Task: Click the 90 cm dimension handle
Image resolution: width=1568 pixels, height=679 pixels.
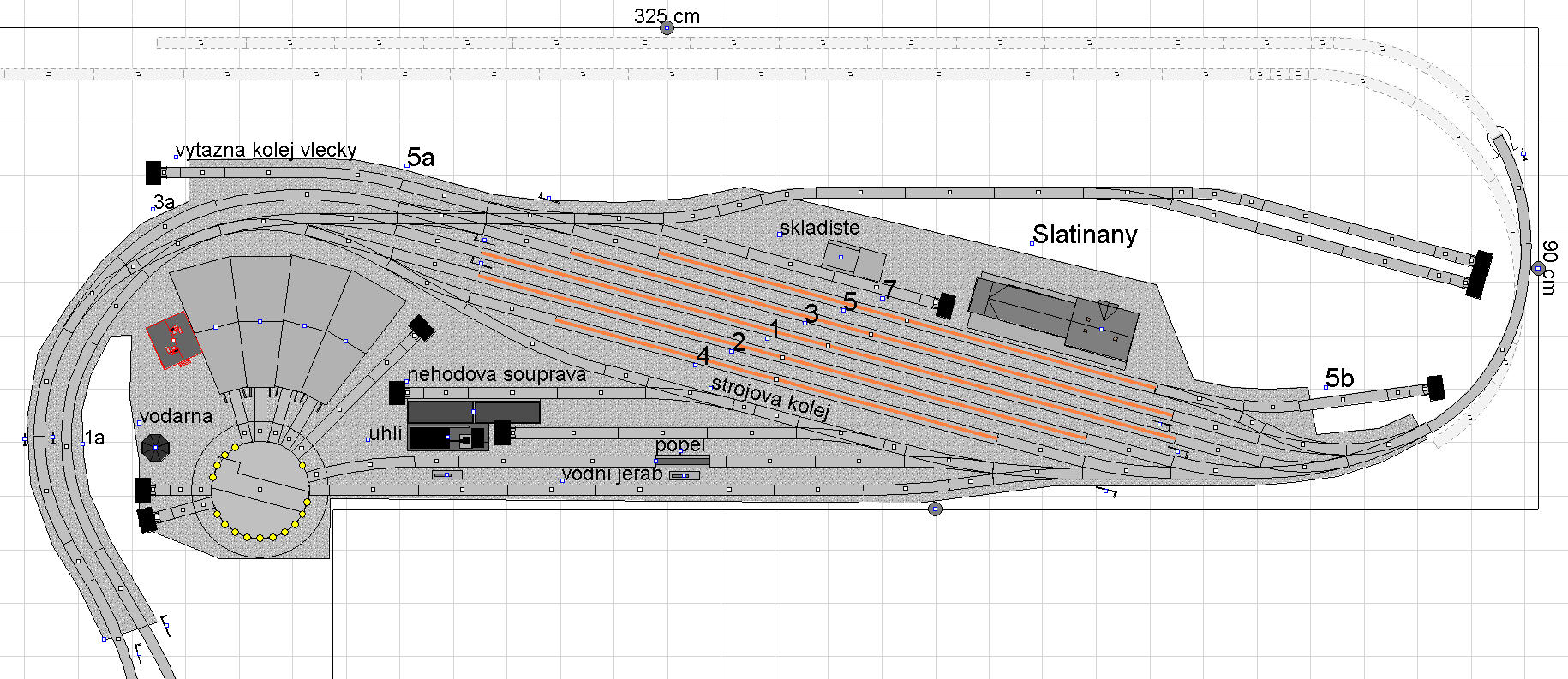Action: coord(1538,269)
